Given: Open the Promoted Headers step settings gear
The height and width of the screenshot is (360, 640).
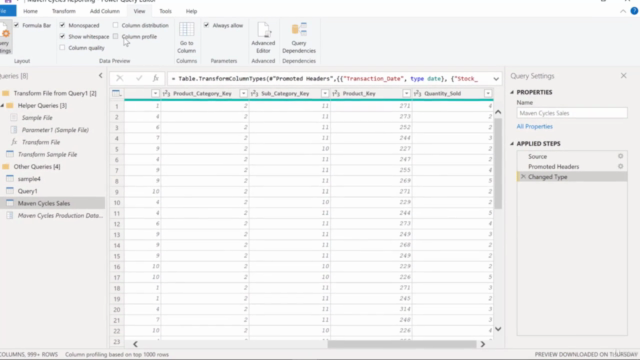Looking at the screenshot, I should (620, 166).
